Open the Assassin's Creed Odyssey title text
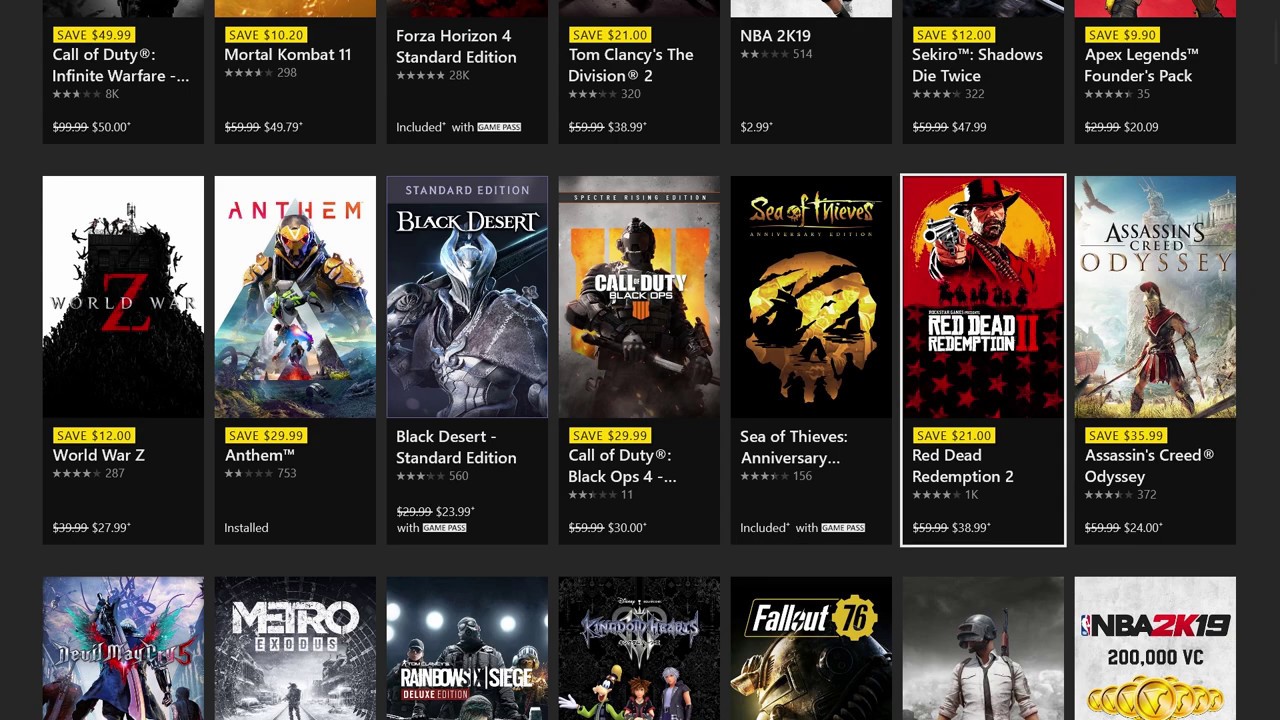The height and width of the screenshot is (720, 1280). point(1149,466)
